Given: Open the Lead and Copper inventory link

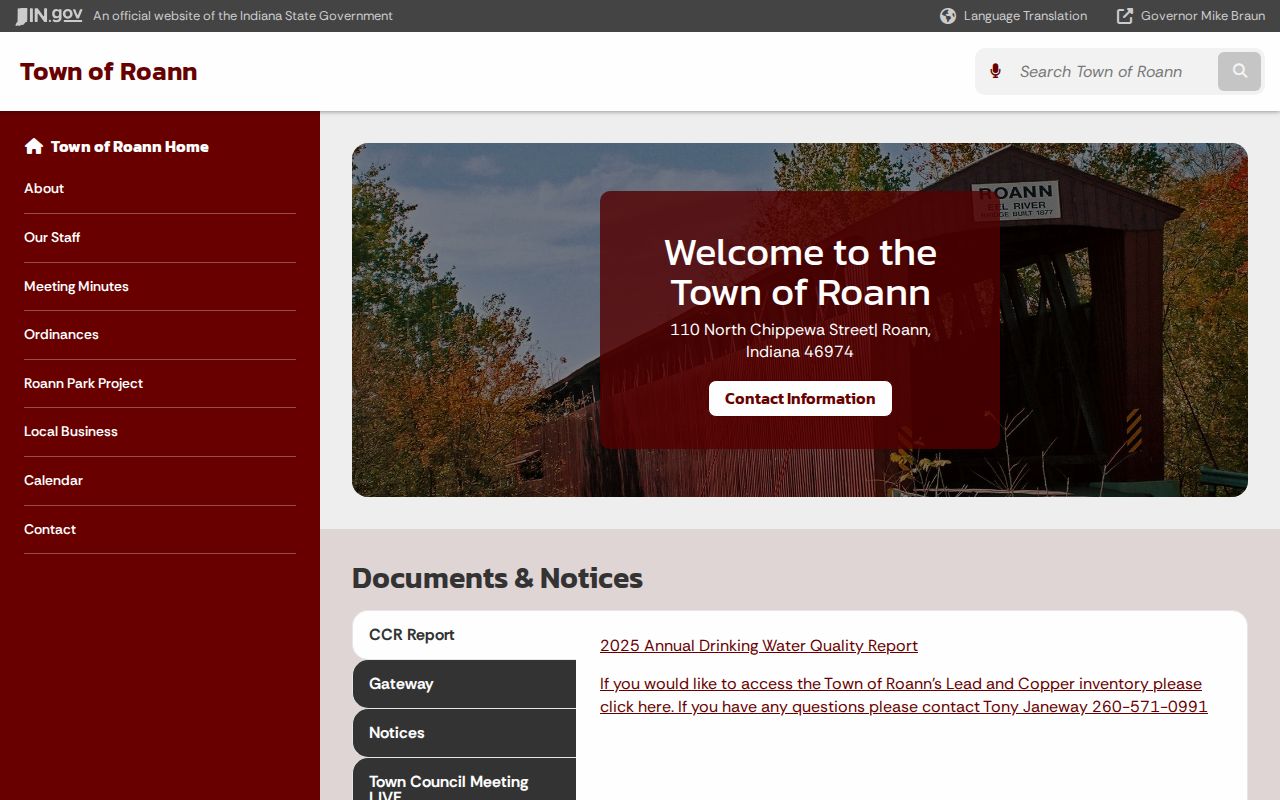Looking at the screenshot, I should tap(904, 695).
